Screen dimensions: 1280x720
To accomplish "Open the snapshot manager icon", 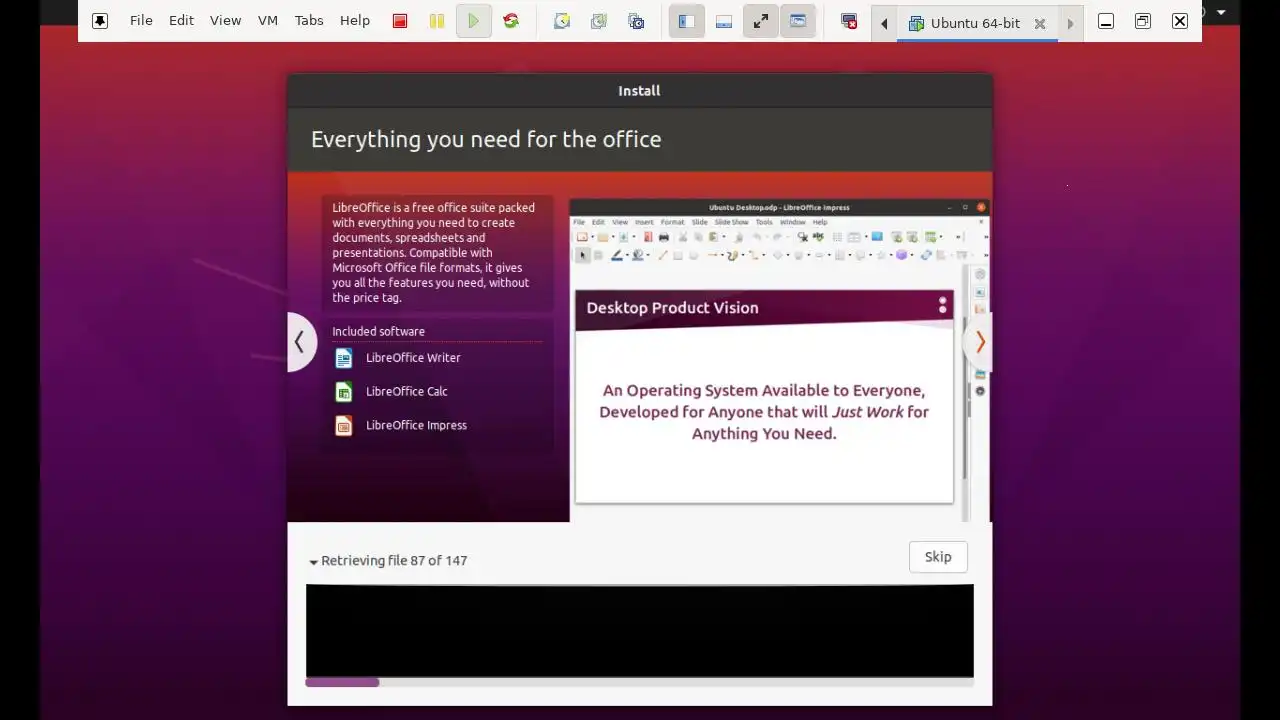I will pyautogui.click(x=636, y=21).
